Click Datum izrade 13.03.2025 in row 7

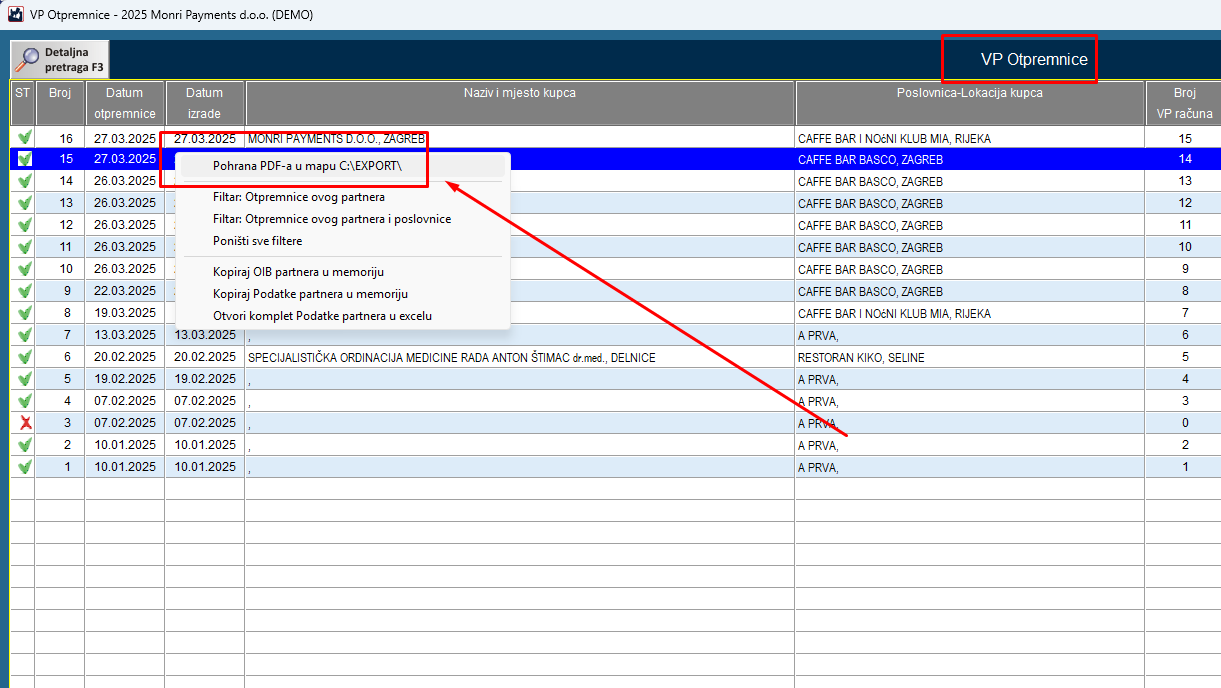205,335
